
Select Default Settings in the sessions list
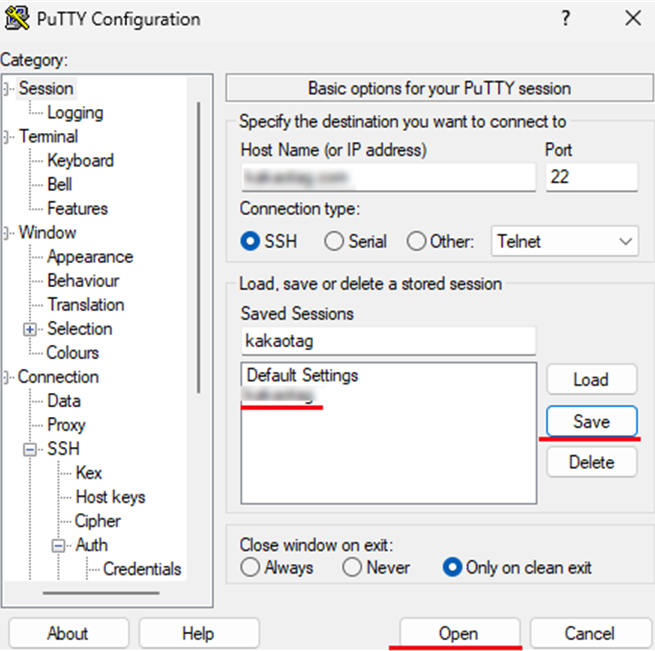[x=302, y=375]
